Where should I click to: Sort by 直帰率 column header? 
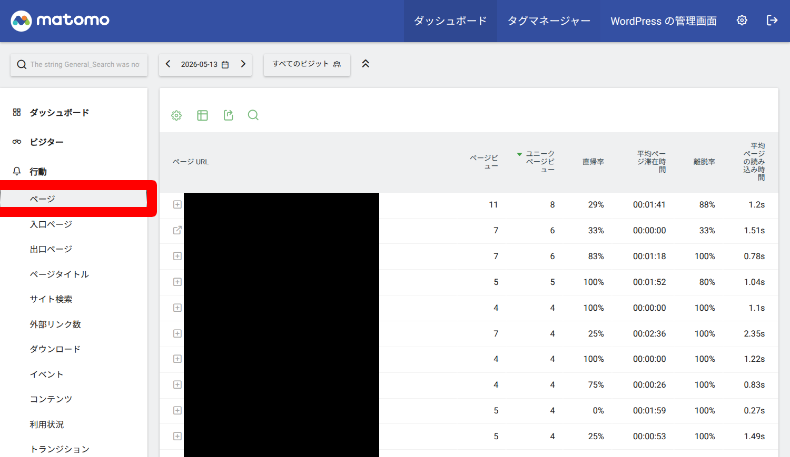tap(593, 162)
